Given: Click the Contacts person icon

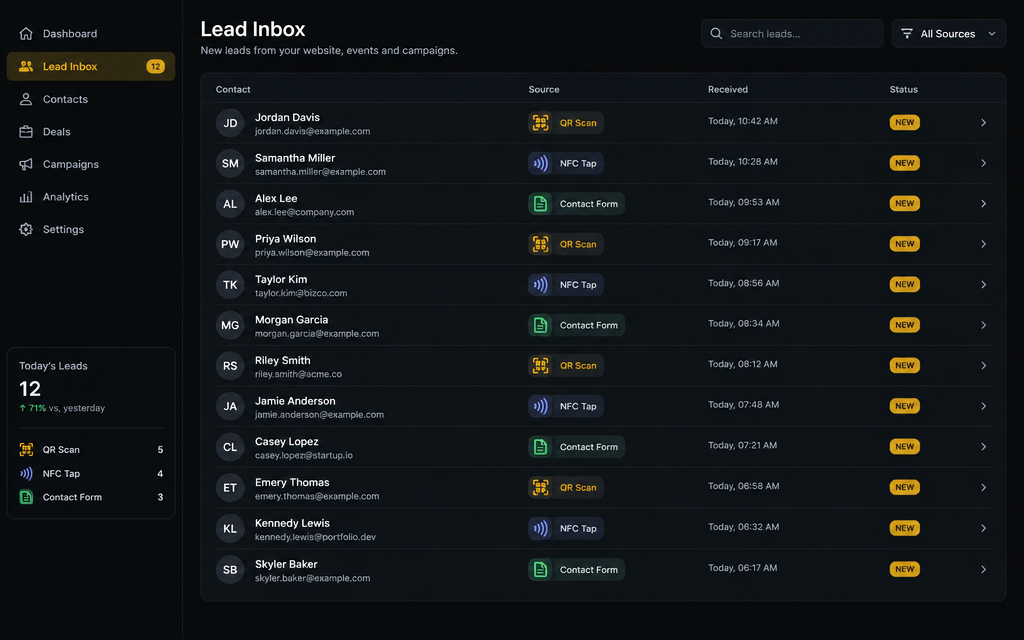Looking at the screenshot, I should click(x=26, y=99).
